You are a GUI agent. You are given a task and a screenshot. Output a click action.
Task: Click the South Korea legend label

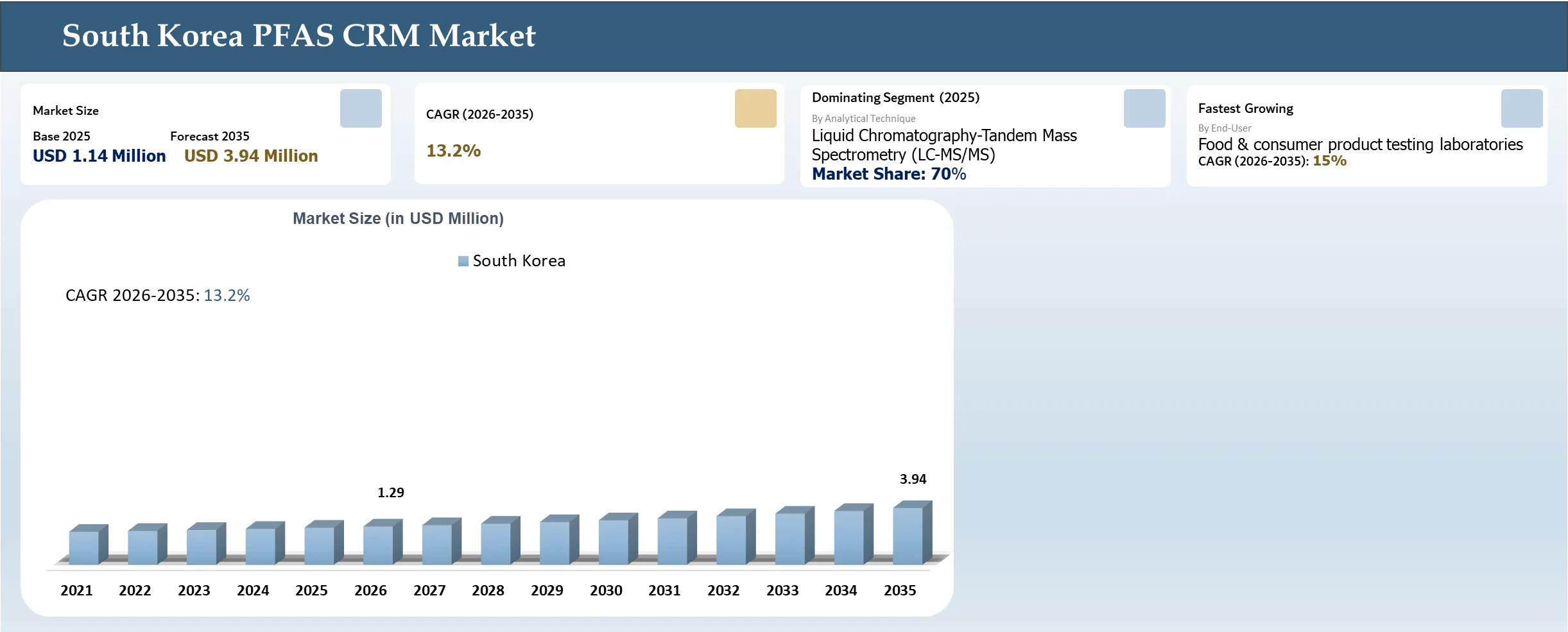click(519, 261)
